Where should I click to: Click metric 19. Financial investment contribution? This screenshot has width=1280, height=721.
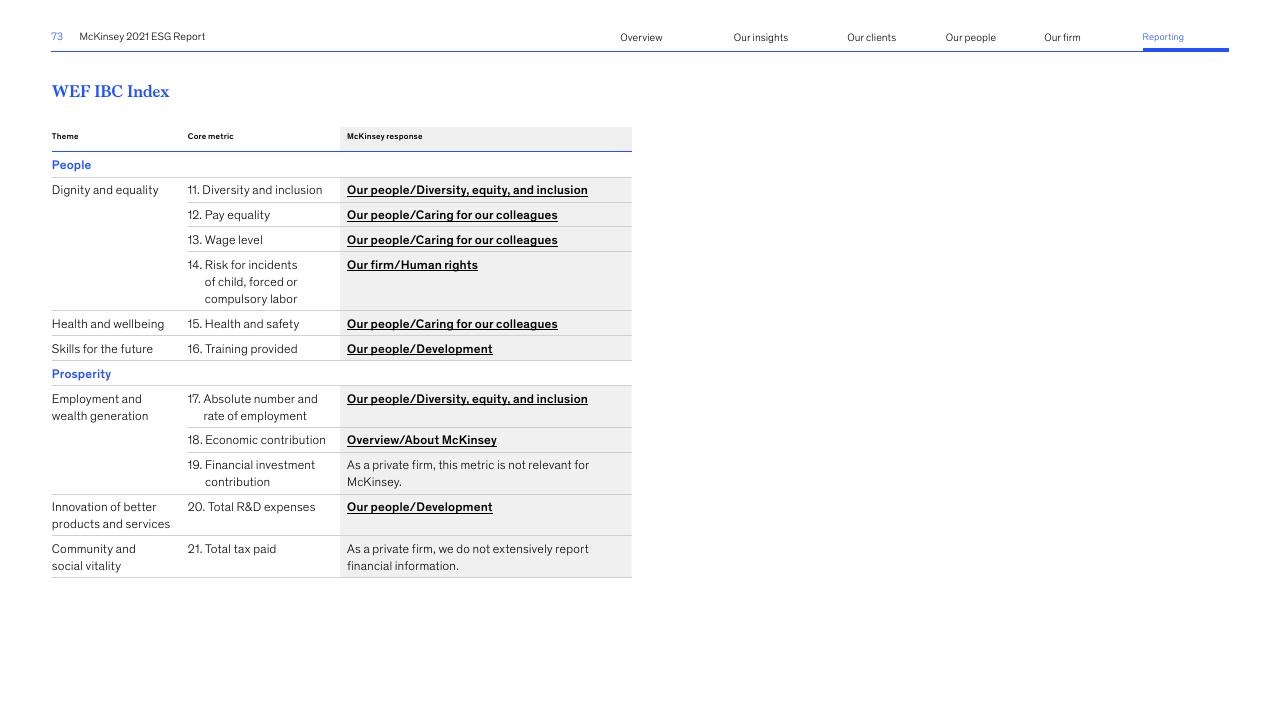coord(251,473)
